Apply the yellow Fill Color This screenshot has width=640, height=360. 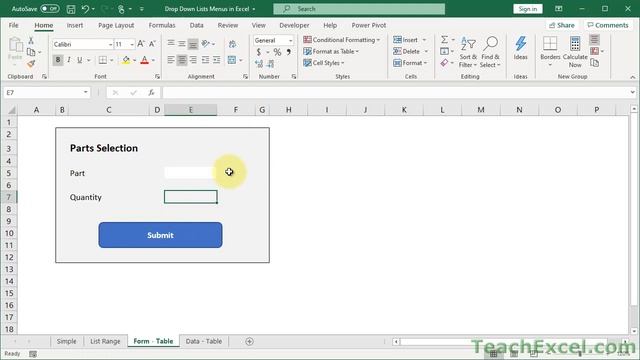[x=126, y=60]
